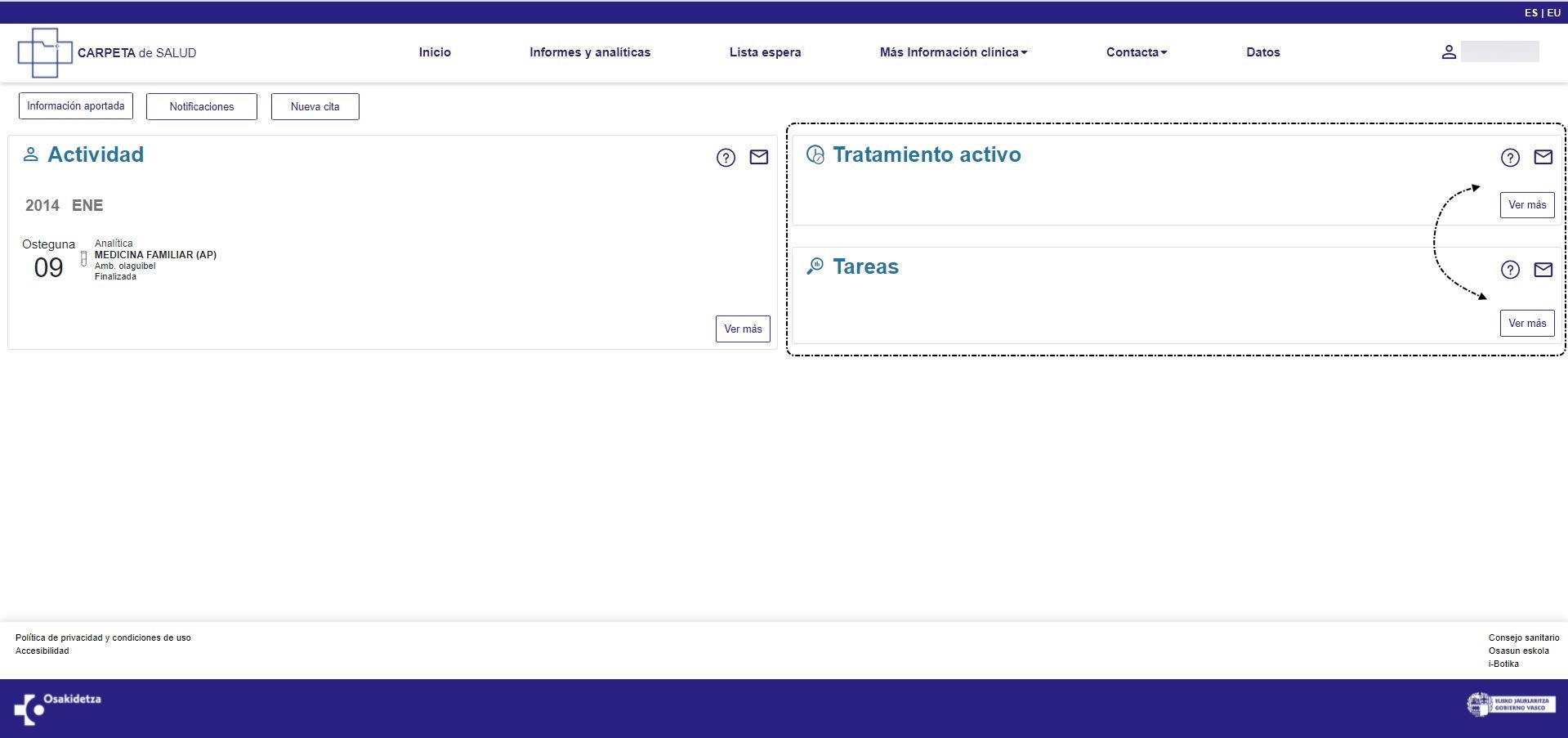The image size is (1568, 738).
Task: Open help for Tratamiento activo panel
Action: point(1510,158)
